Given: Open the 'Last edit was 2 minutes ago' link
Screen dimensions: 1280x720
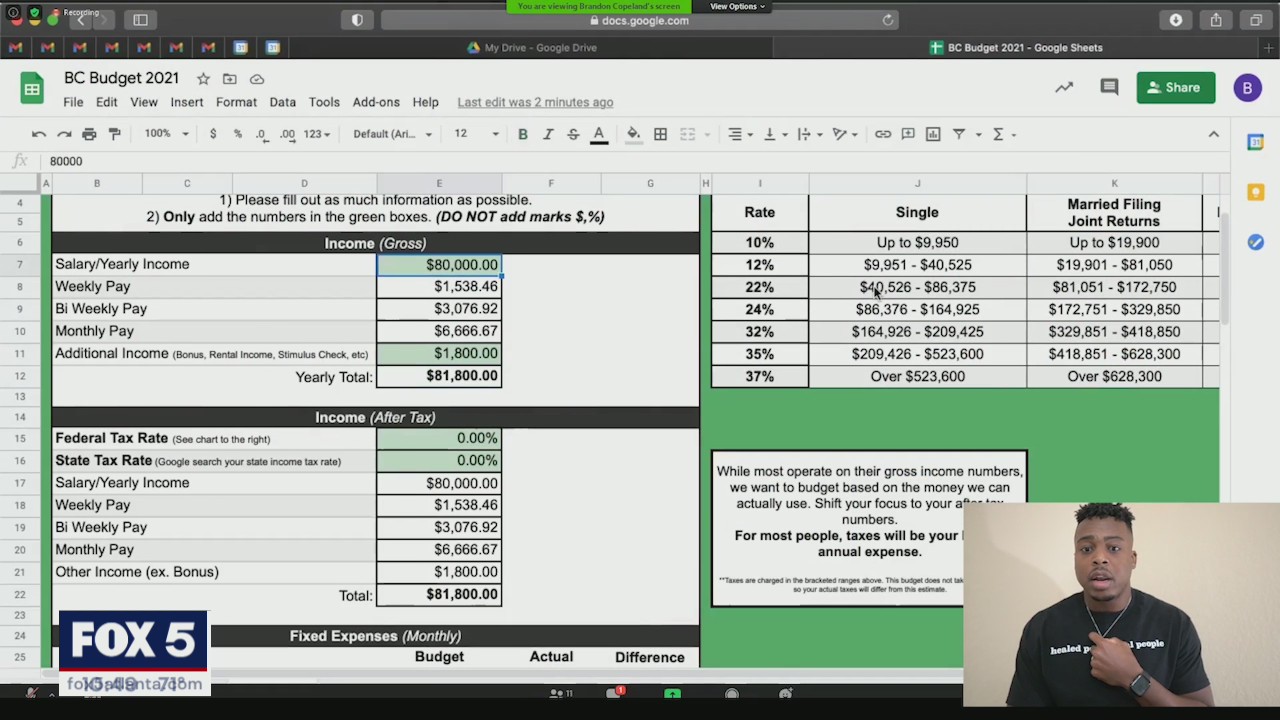Looking at the screenshot, I should click(x=535, y=102).
